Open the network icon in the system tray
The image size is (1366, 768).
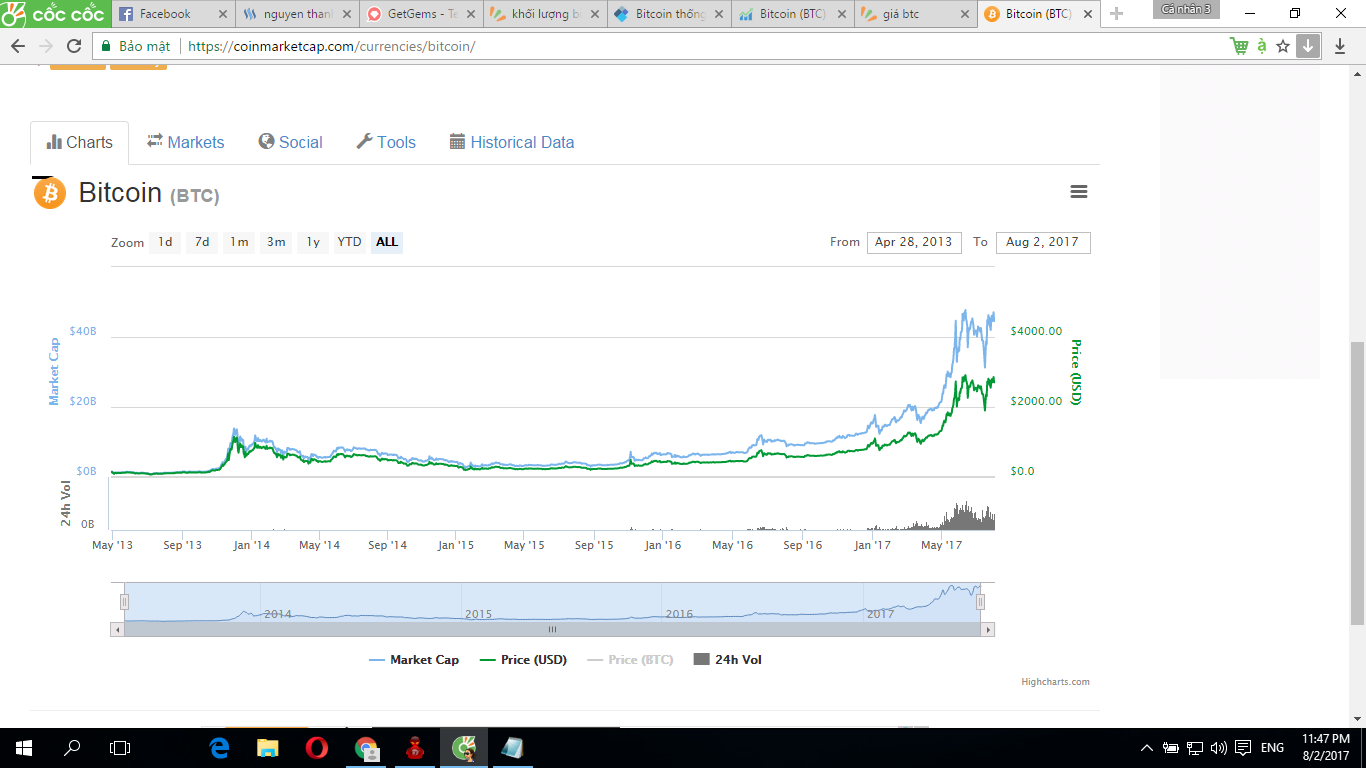(x=1194, y=748)
